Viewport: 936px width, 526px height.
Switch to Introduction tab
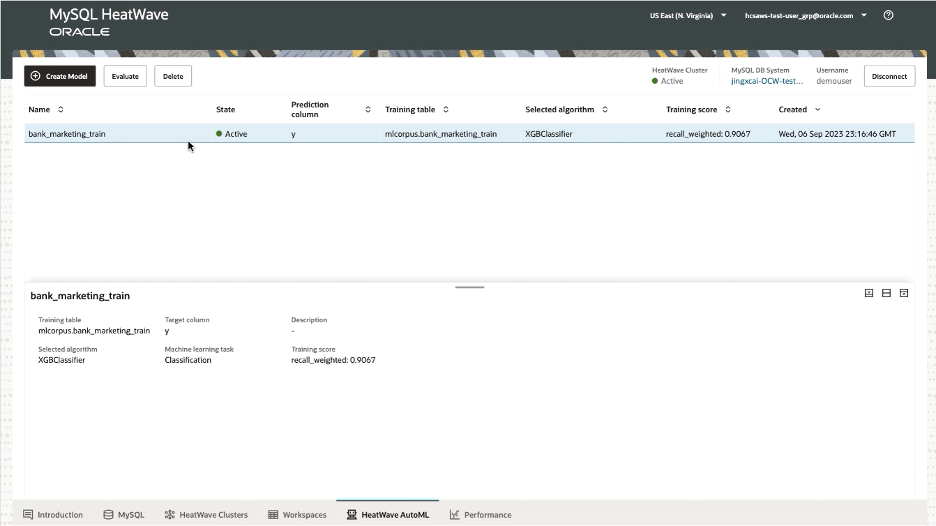click(53, 515)
